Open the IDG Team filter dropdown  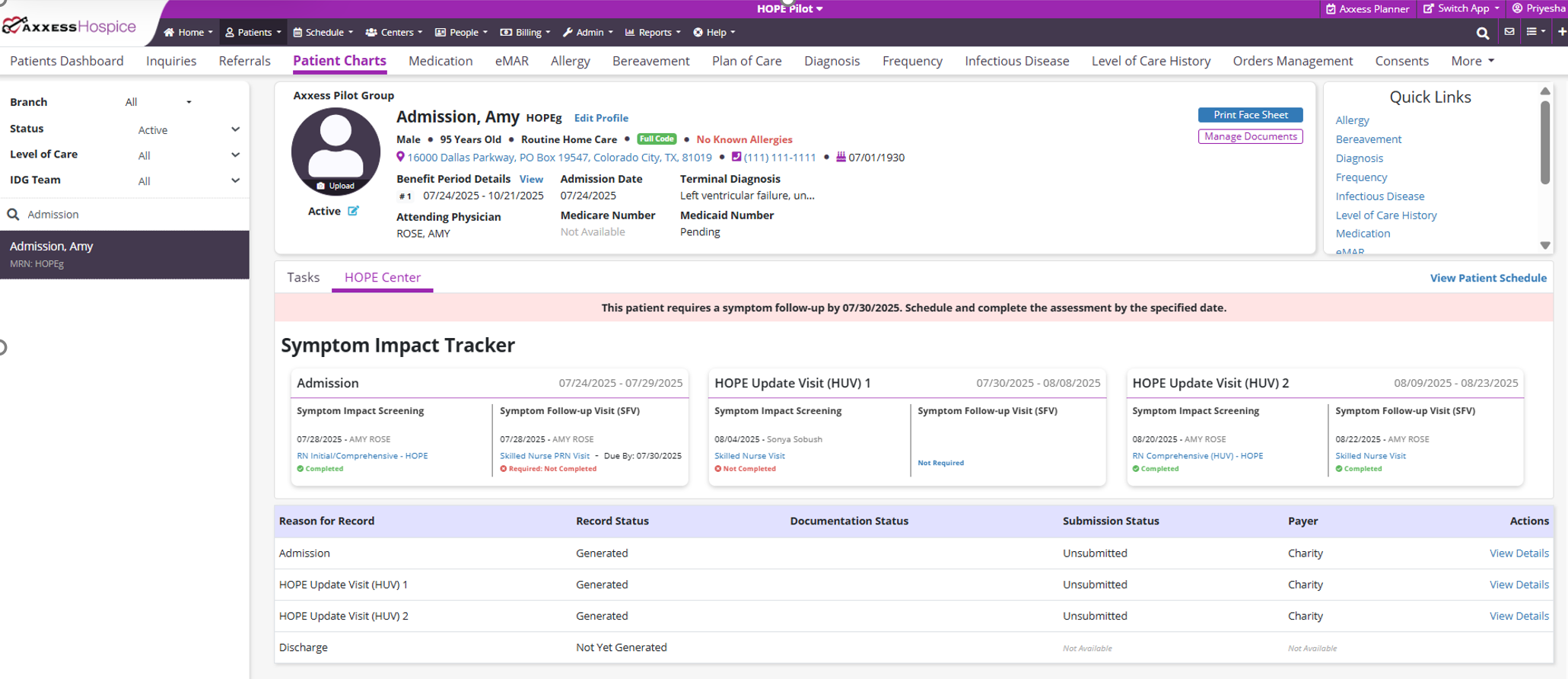[188, 181]
